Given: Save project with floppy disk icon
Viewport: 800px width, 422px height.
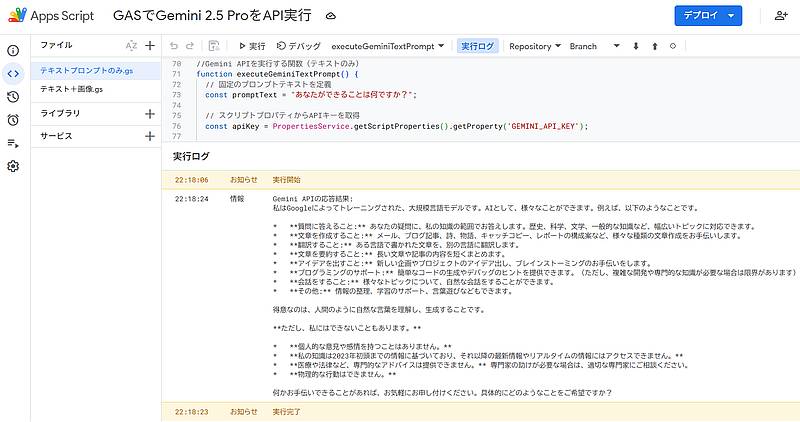Looking at the screenshot, I should tap(214, 46).
